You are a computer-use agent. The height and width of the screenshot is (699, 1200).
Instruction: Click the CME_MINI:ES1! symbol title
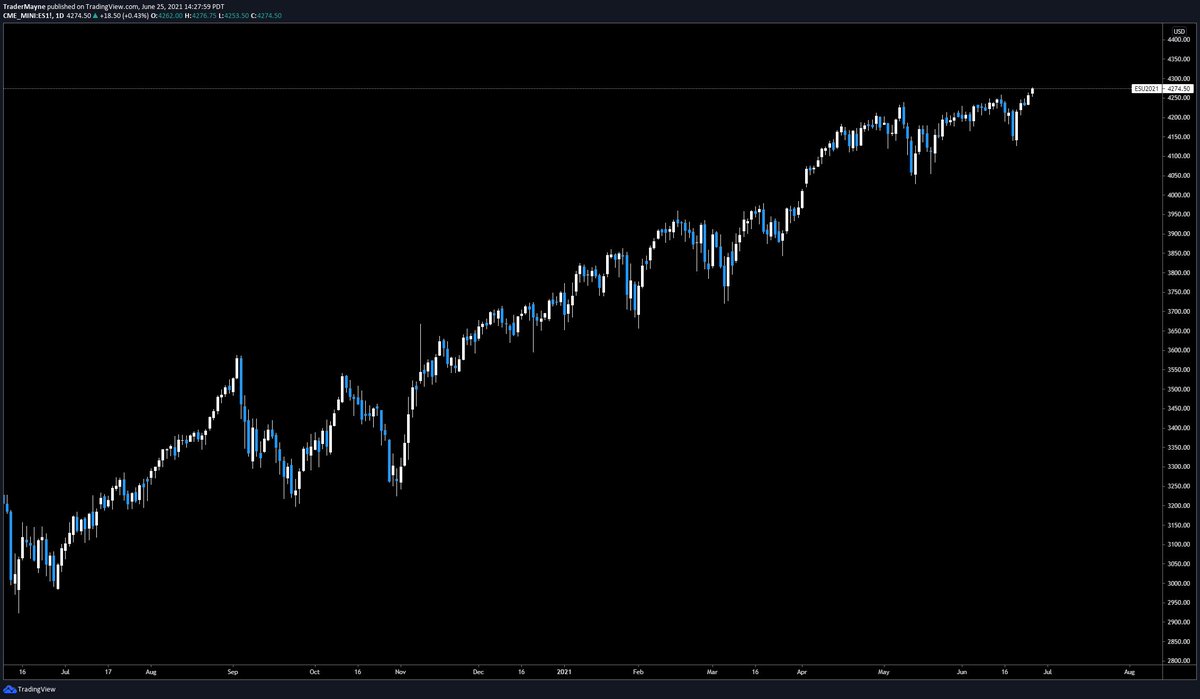[28, 14]
